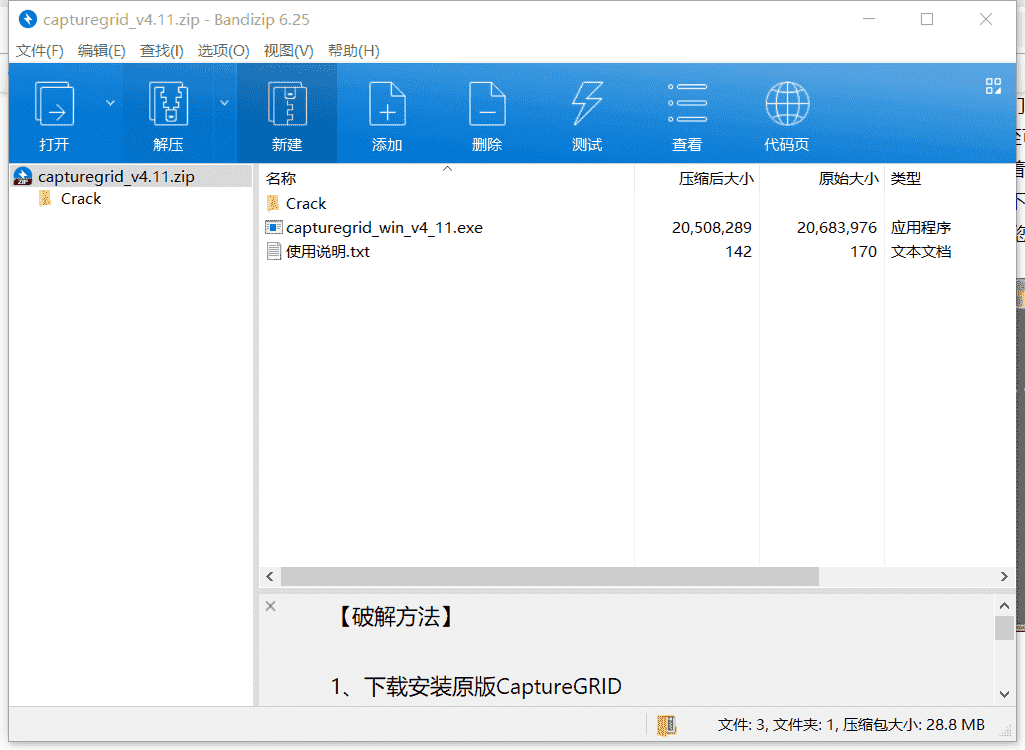Click the Crack folder icon in file list
This screenshot has width=1025, height=750.
tap(273, 203)
